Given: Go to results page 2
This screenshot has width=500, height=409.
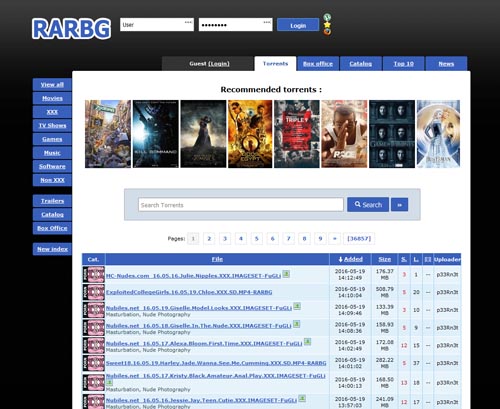Looking at the screenshot, I should [x=209, y=239].
